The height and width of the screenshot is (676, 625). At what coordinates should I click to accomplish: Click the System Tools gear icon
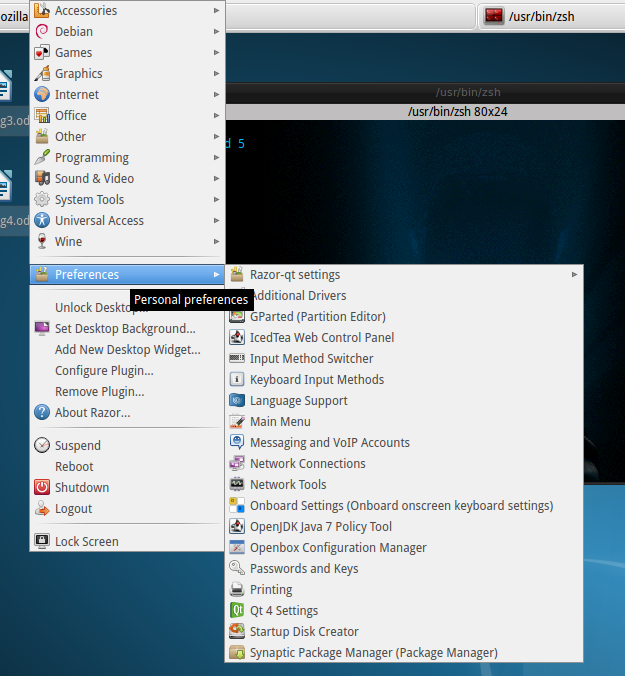click(x=42, y=199)
